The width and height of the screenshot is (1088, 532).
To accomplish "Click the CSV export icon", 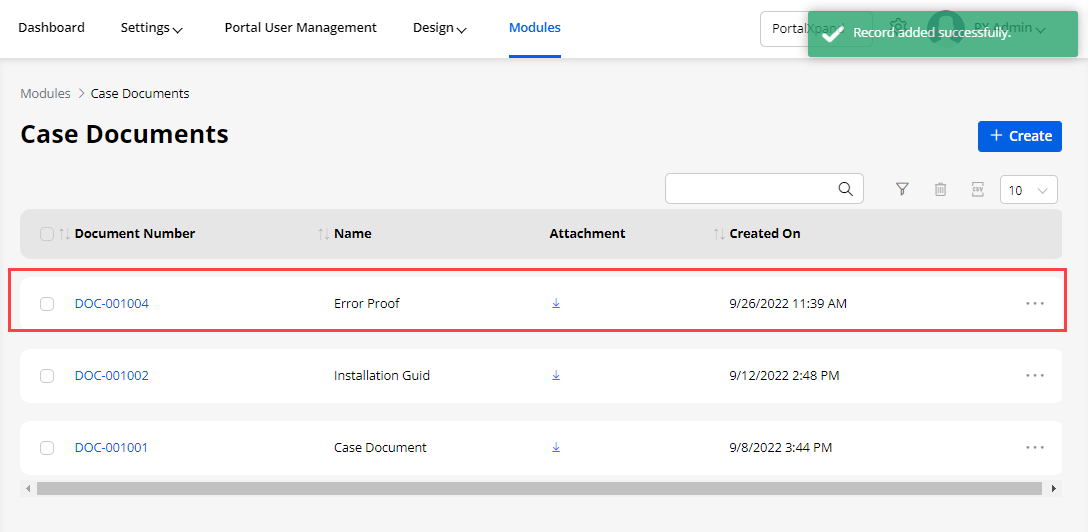I will coord(978,189).
